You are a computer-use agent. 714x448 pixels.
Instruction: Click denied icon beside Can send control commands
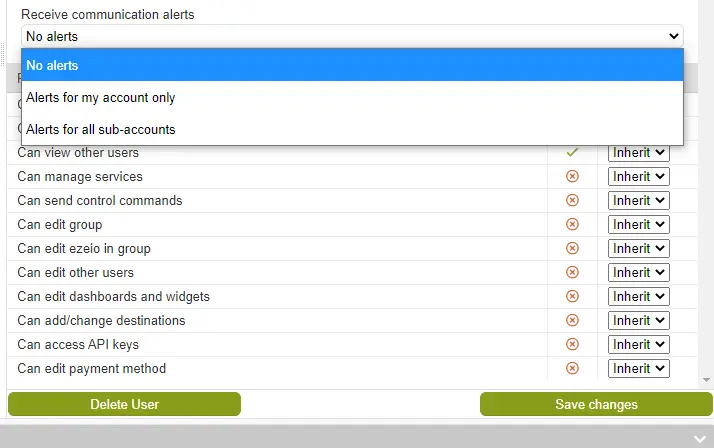(572, 200)
